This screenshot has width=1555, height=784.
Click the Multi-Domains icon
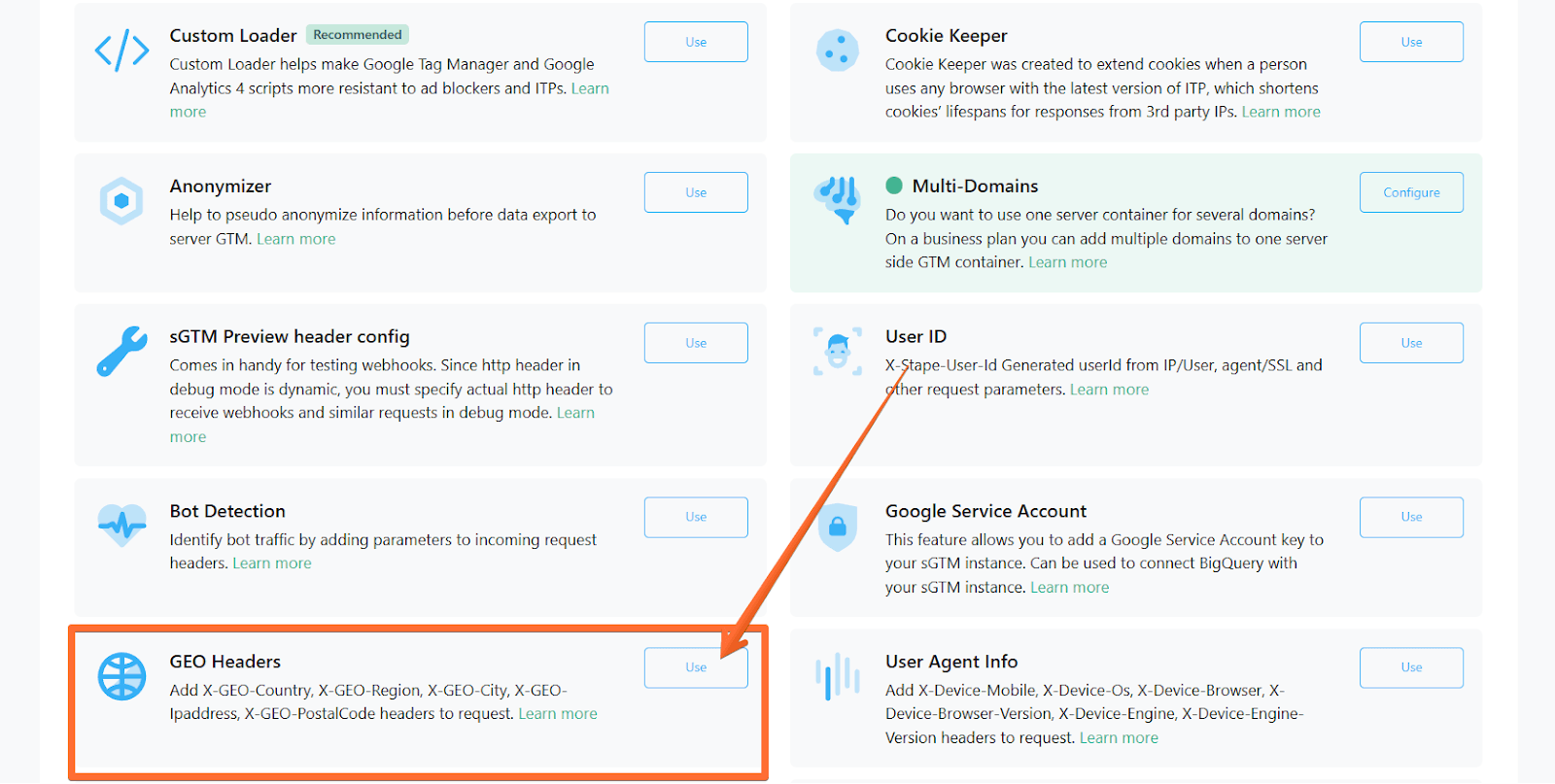[837, 199]
